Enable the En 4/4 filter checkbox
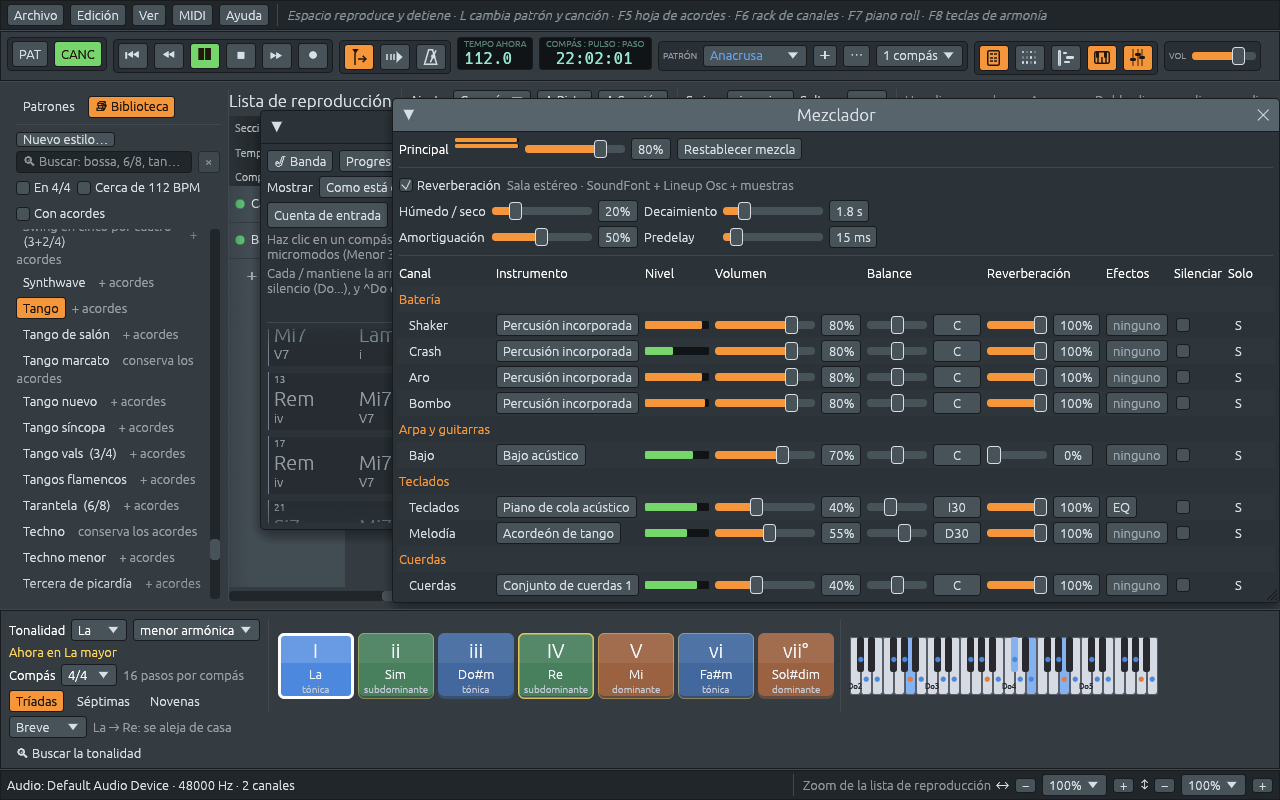The image size is (1280, 800). click(23, 188)
